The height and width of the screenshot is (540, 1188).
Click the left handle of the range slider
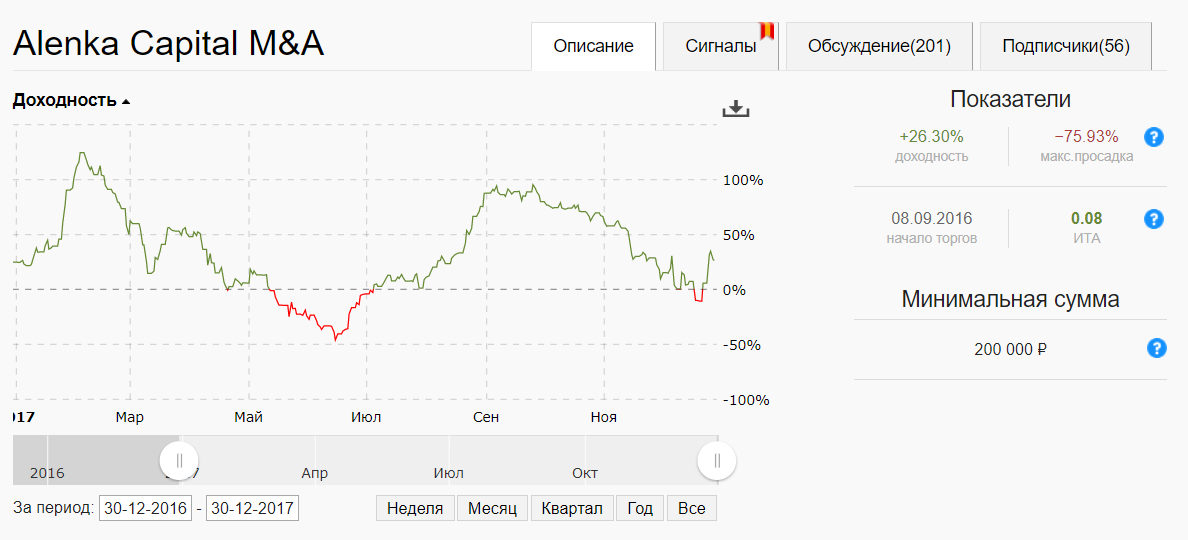coord(179,460)
